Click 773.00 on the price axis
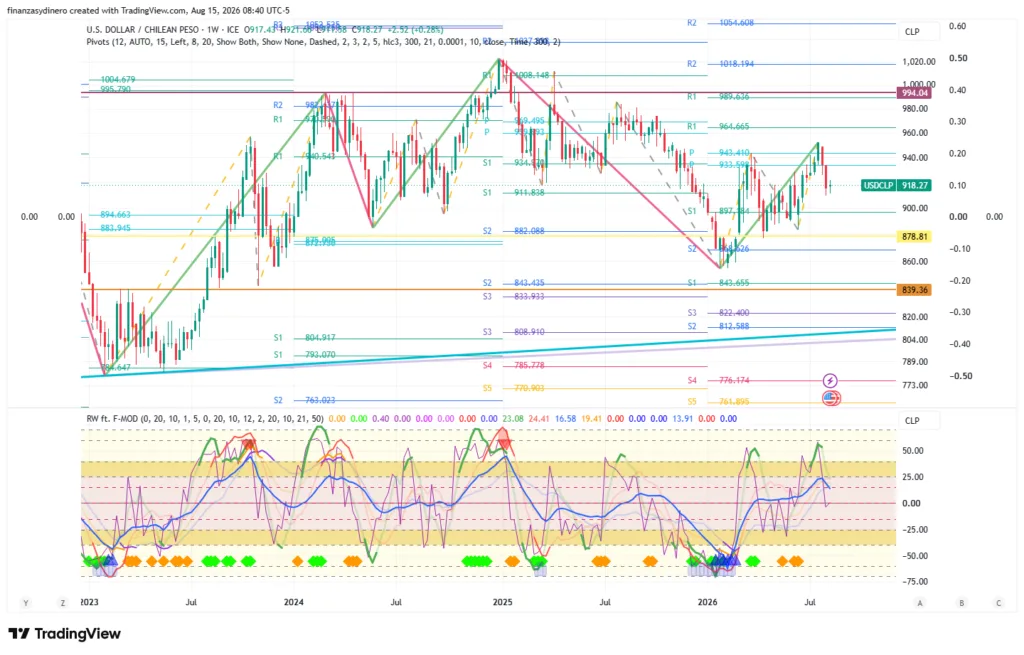The width and height of the screenshot is (1024, 655). (x=915, y=385)
